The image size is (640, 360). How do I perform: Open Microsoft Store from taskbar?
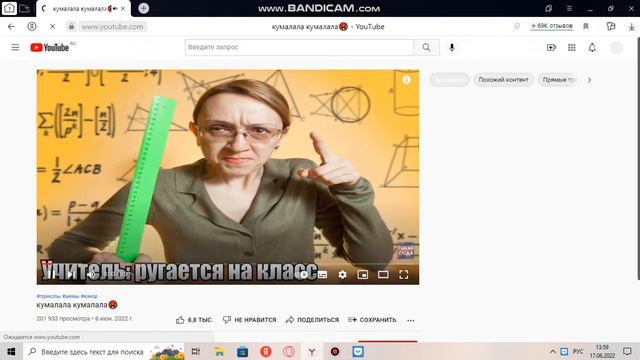click(242, 351)
